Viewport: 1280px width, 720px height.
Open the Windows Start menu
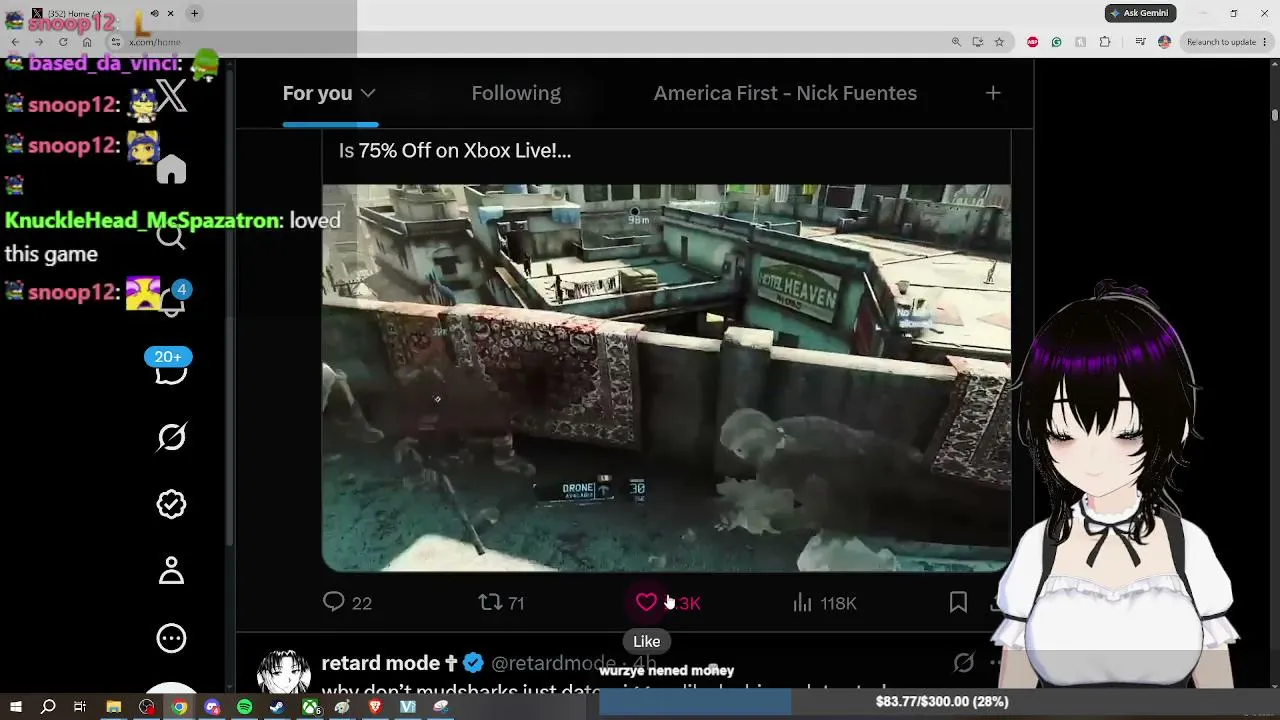click(x=15, y=707)
